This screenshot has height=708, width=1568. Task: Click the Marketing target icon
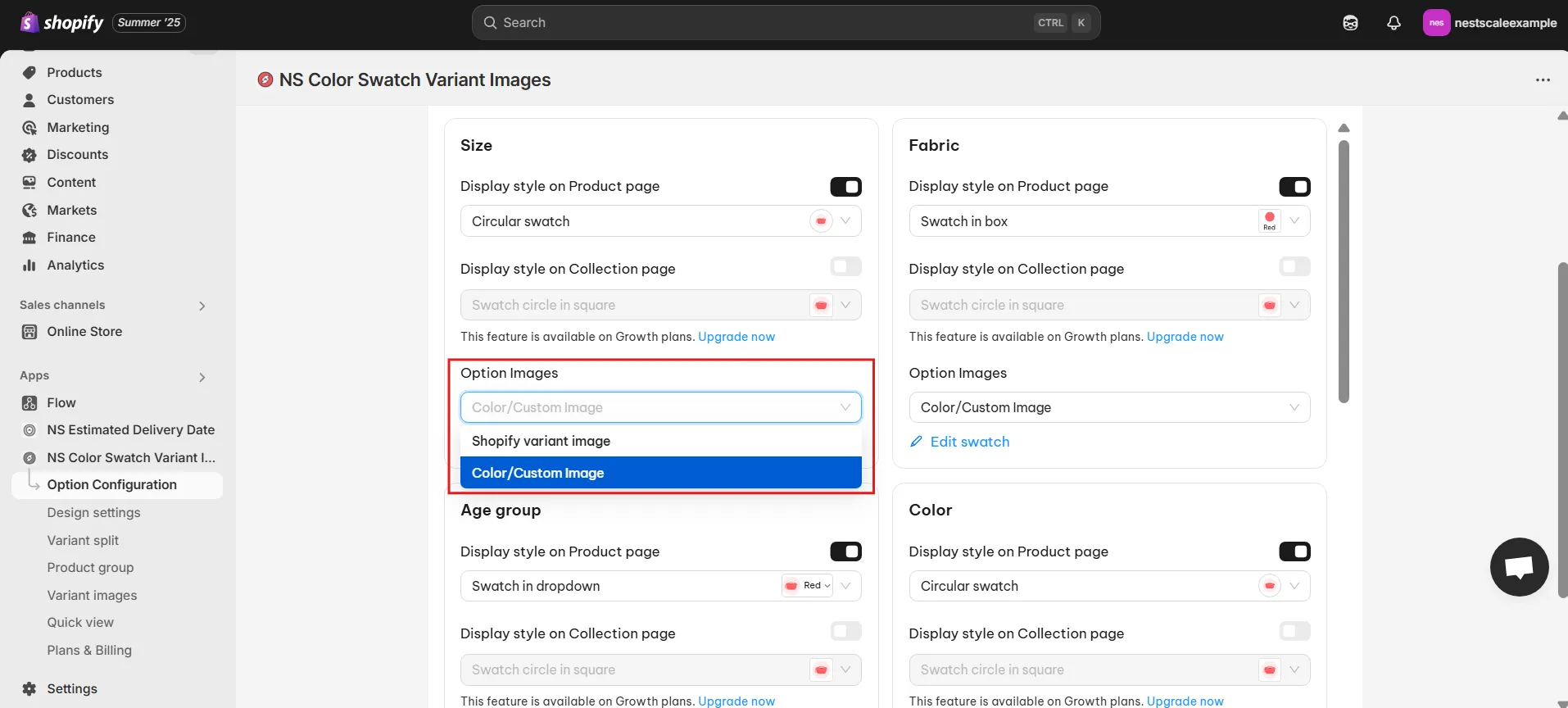[29, 128]
